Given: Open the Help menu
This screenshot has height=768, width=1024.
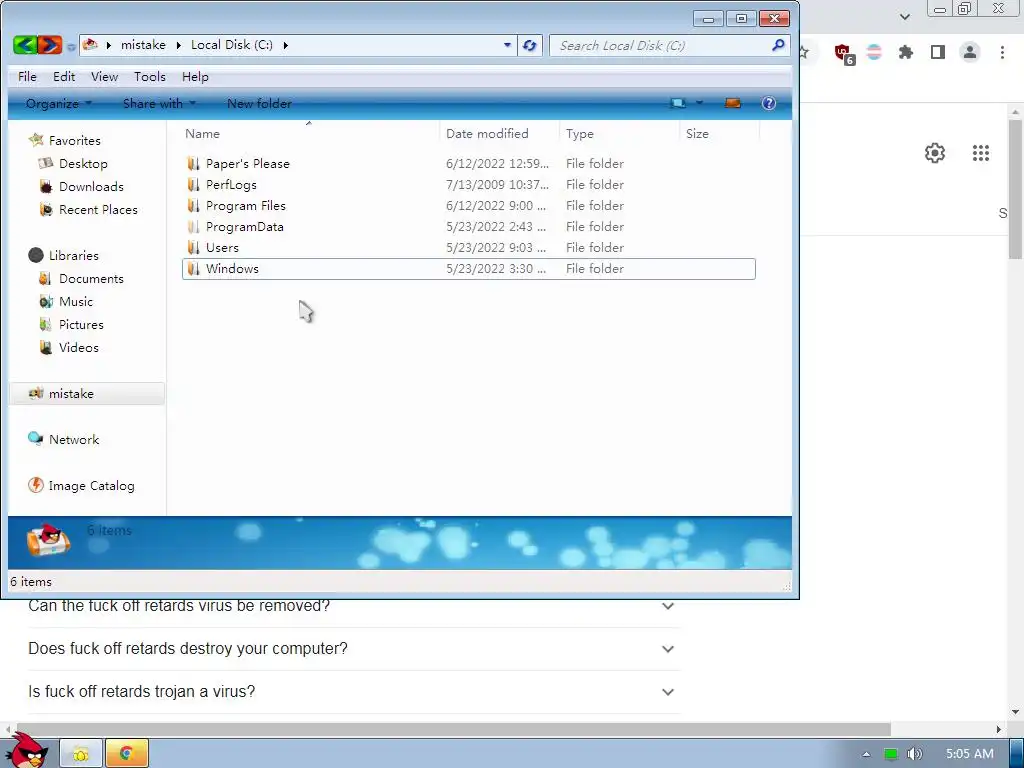Looking at the screenshot, I should point(195,76).
